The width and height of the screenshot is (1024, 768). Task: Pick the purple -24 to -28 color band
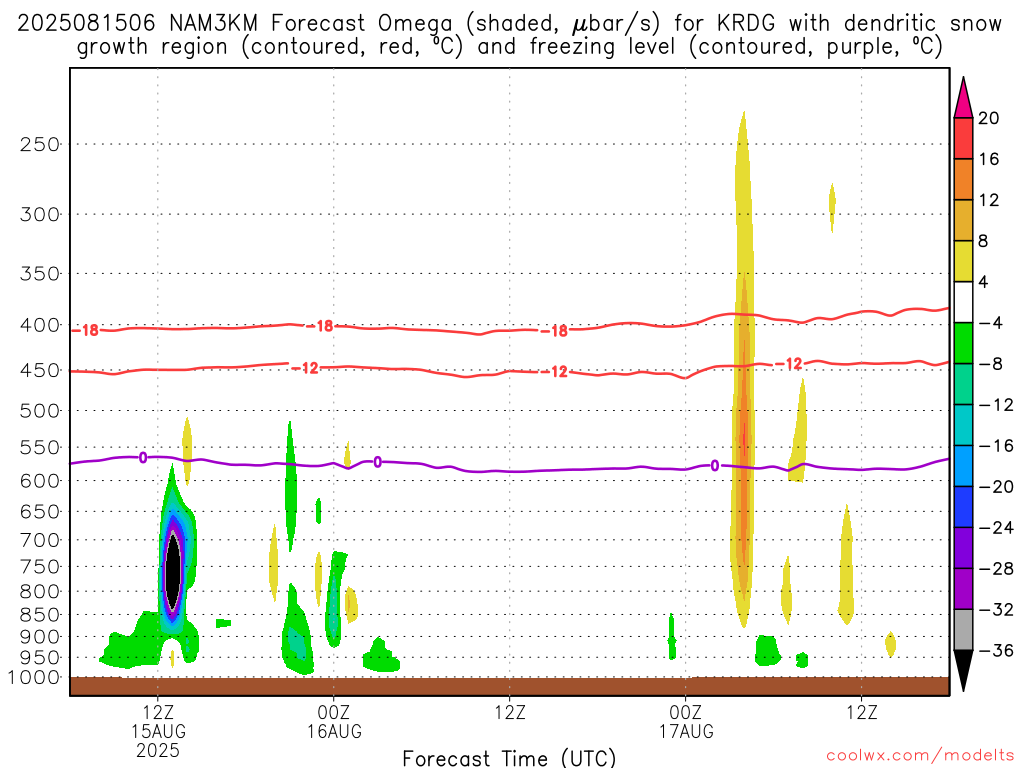(x=963, y=548)
